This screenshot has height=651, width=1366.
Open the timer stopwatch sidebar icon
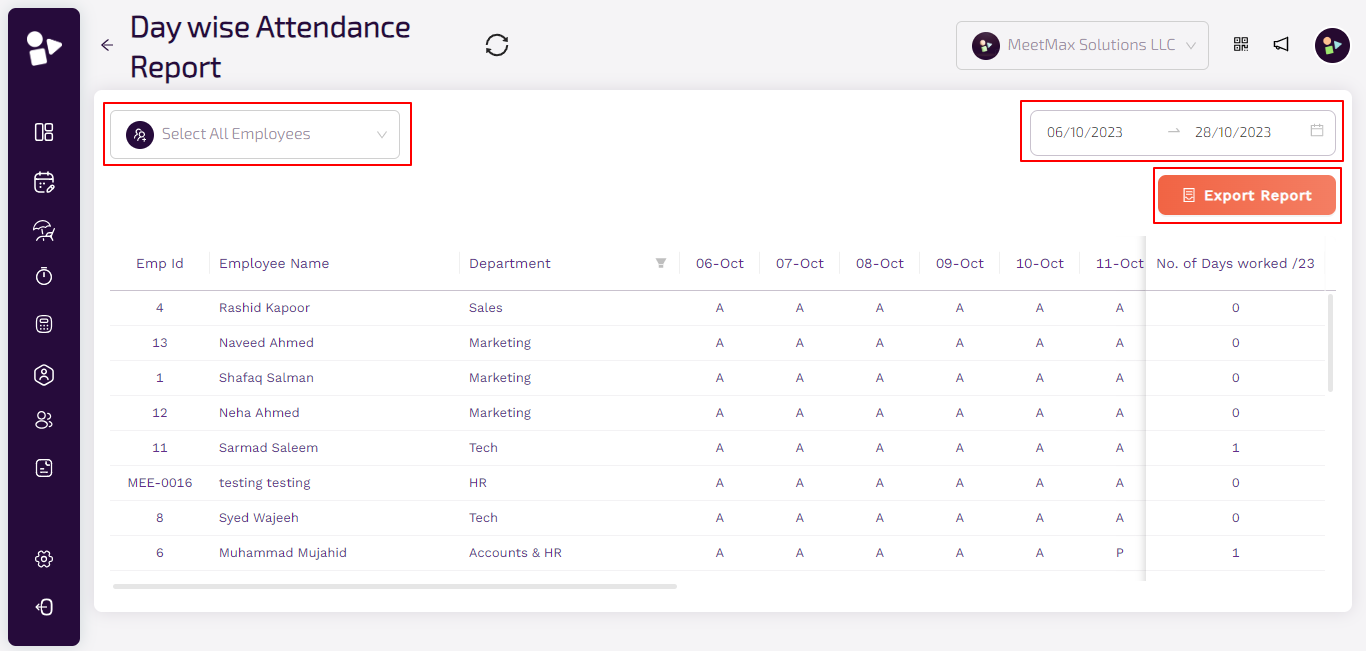(44, 276)
